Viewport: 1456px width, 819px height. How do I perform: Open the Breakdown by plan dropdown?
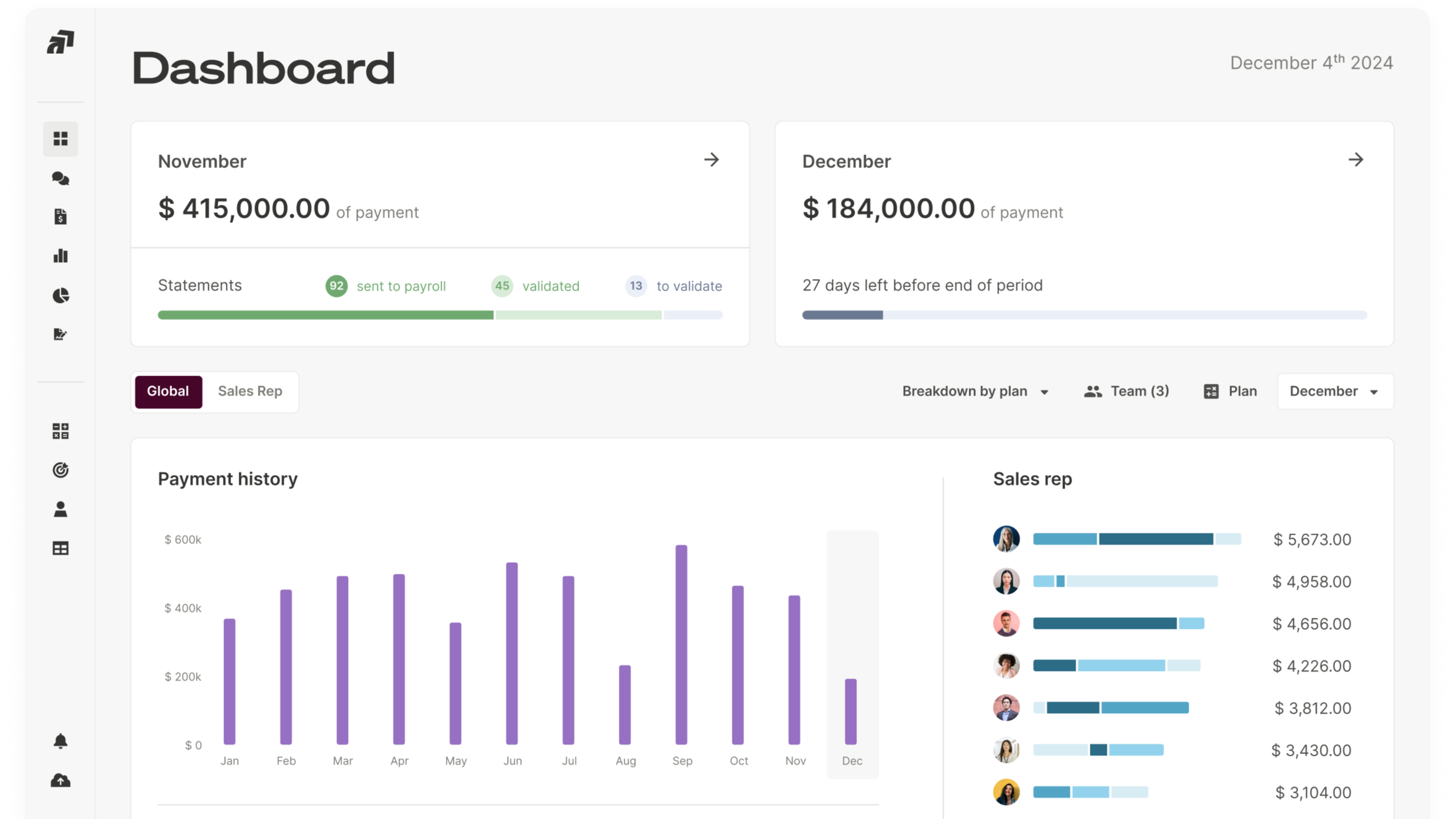(975, 391)
